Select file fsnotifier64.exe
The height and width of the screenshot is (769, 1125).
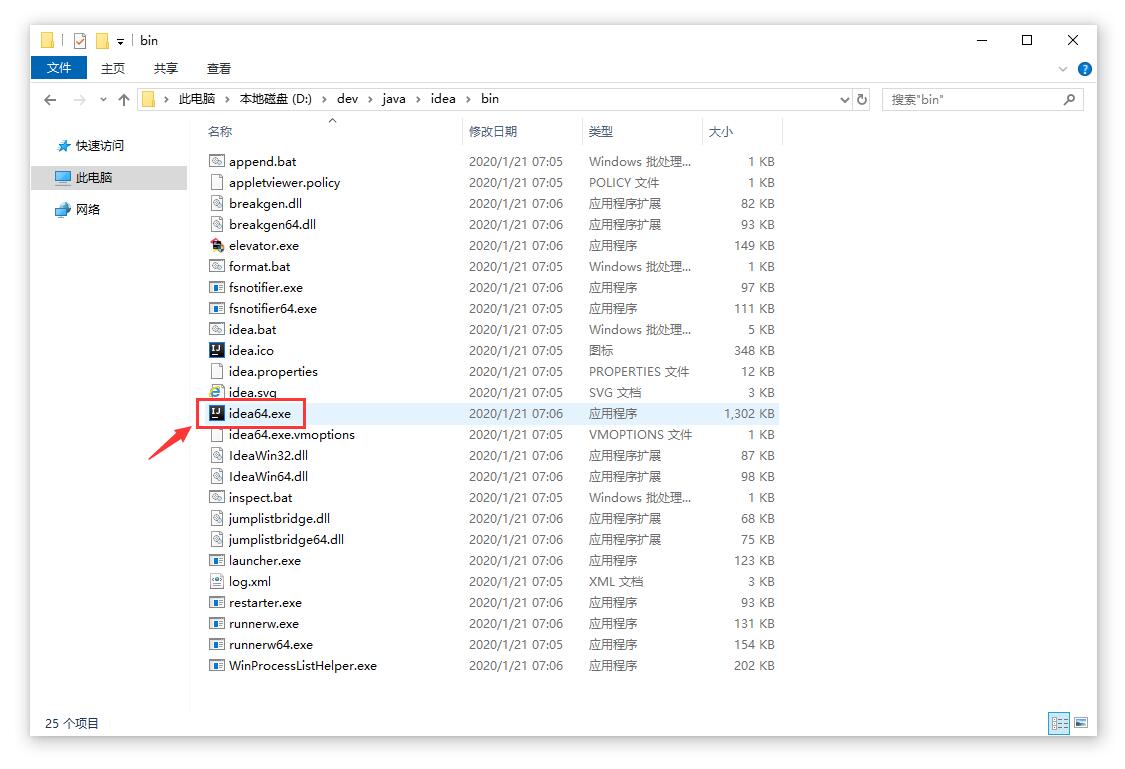[273, 308]
